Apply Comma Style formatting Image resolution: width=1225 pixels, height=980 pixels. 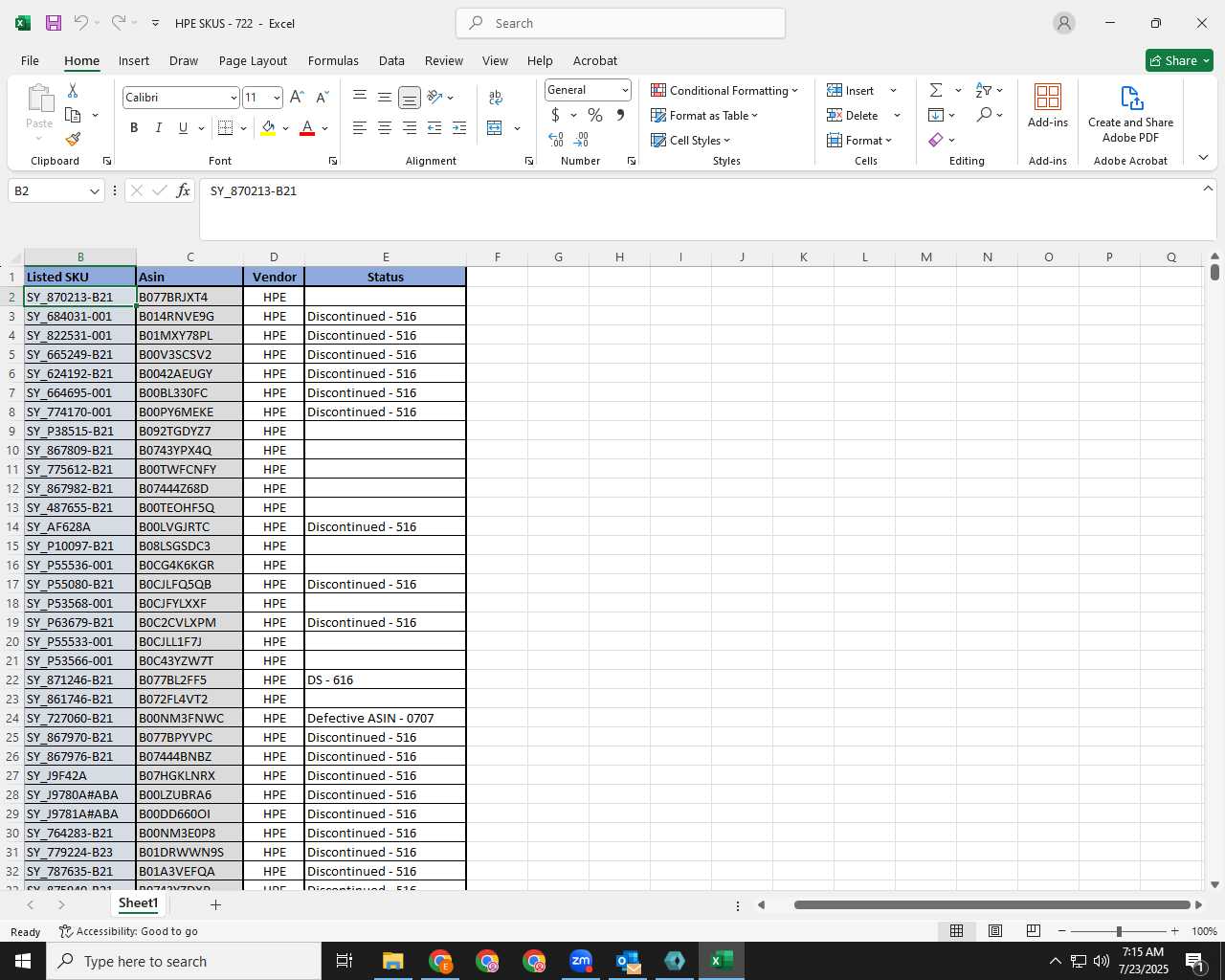click(620, 115)
